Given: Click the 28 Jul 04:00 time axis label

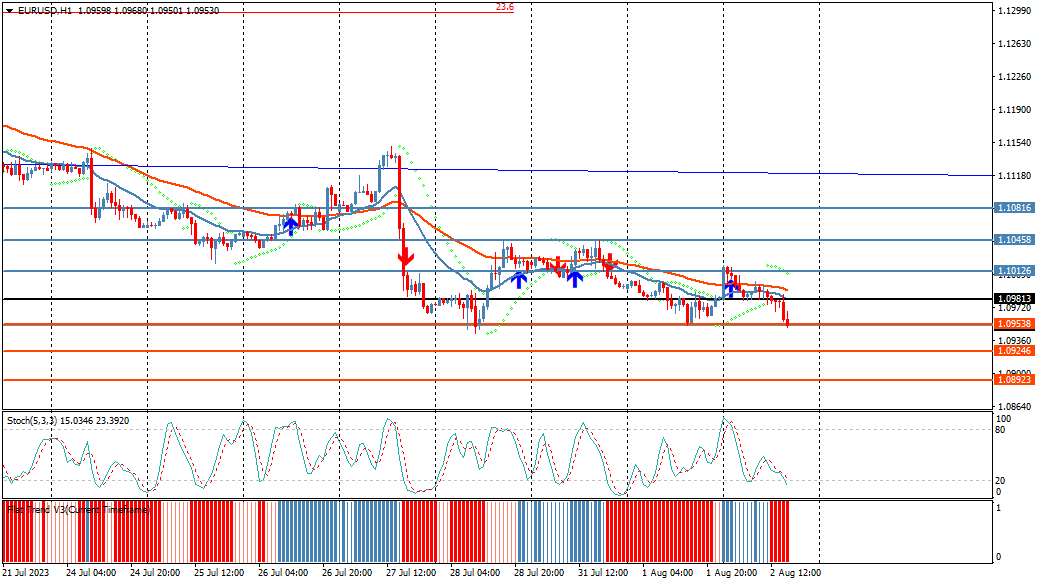Looking at the screenshot, I should (x=475, y=573).
